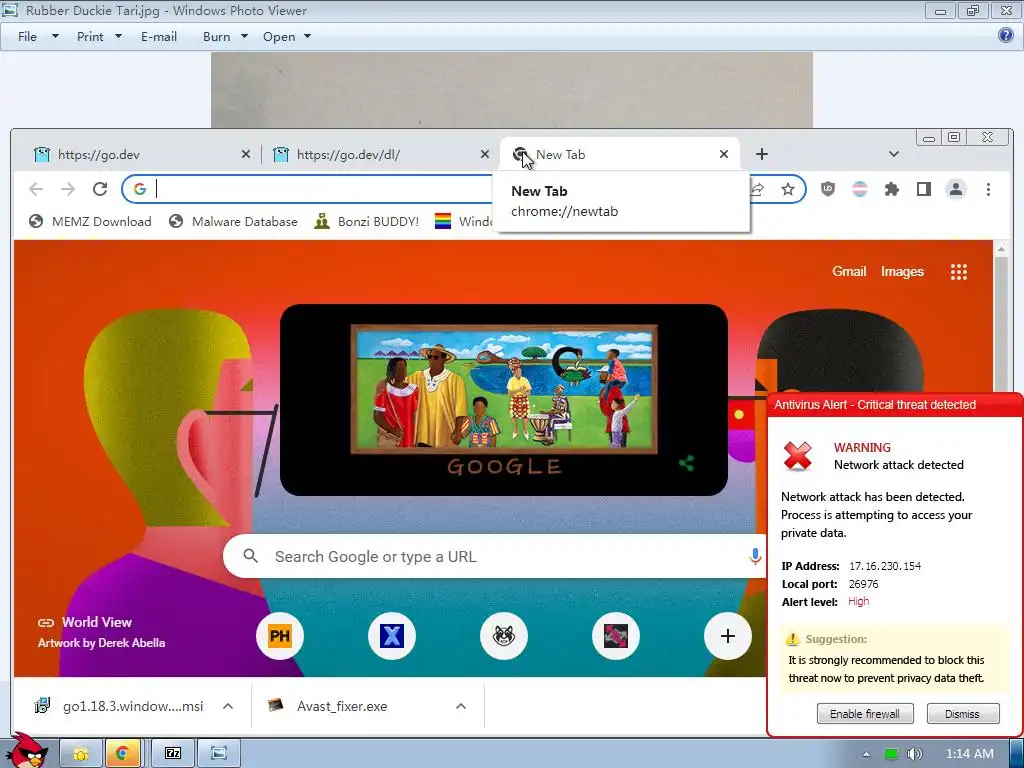Image resolution: width=1024 pixels, height=768 pixels.
Task: Click the volume speaker tray icon
Action: 914,754
